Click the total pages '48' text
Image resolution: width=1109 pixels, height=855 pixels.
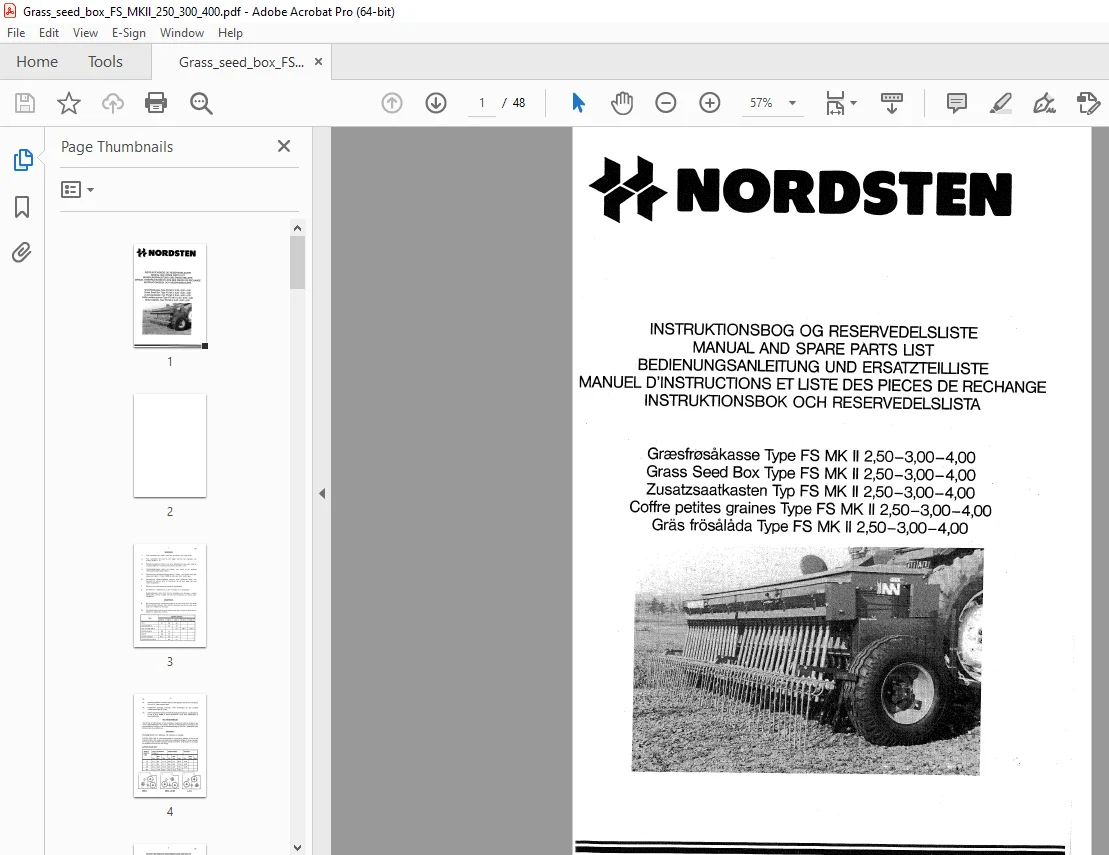pyautogui.click(x=518, y=103)
